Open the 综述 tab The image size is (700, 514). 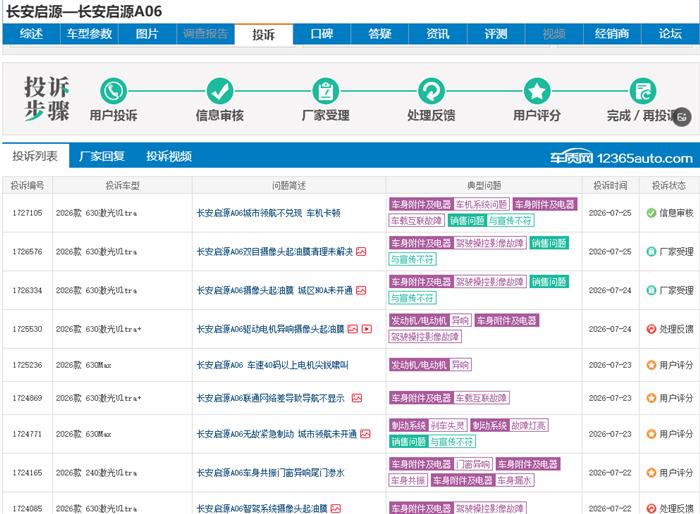tap(31, 34)
